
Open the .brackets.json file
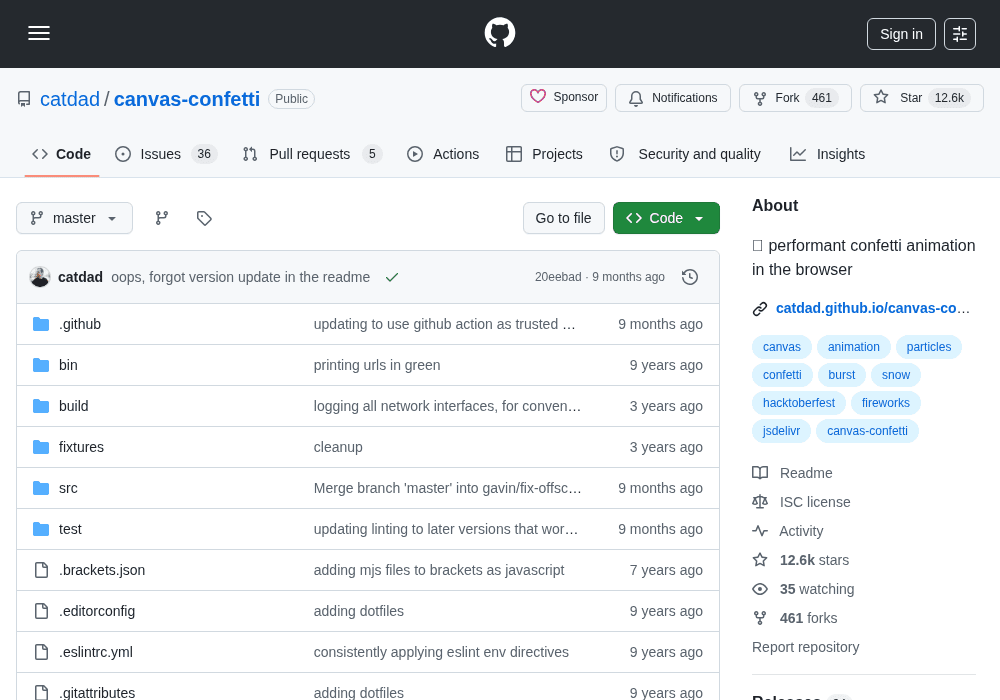coord(102,570)
